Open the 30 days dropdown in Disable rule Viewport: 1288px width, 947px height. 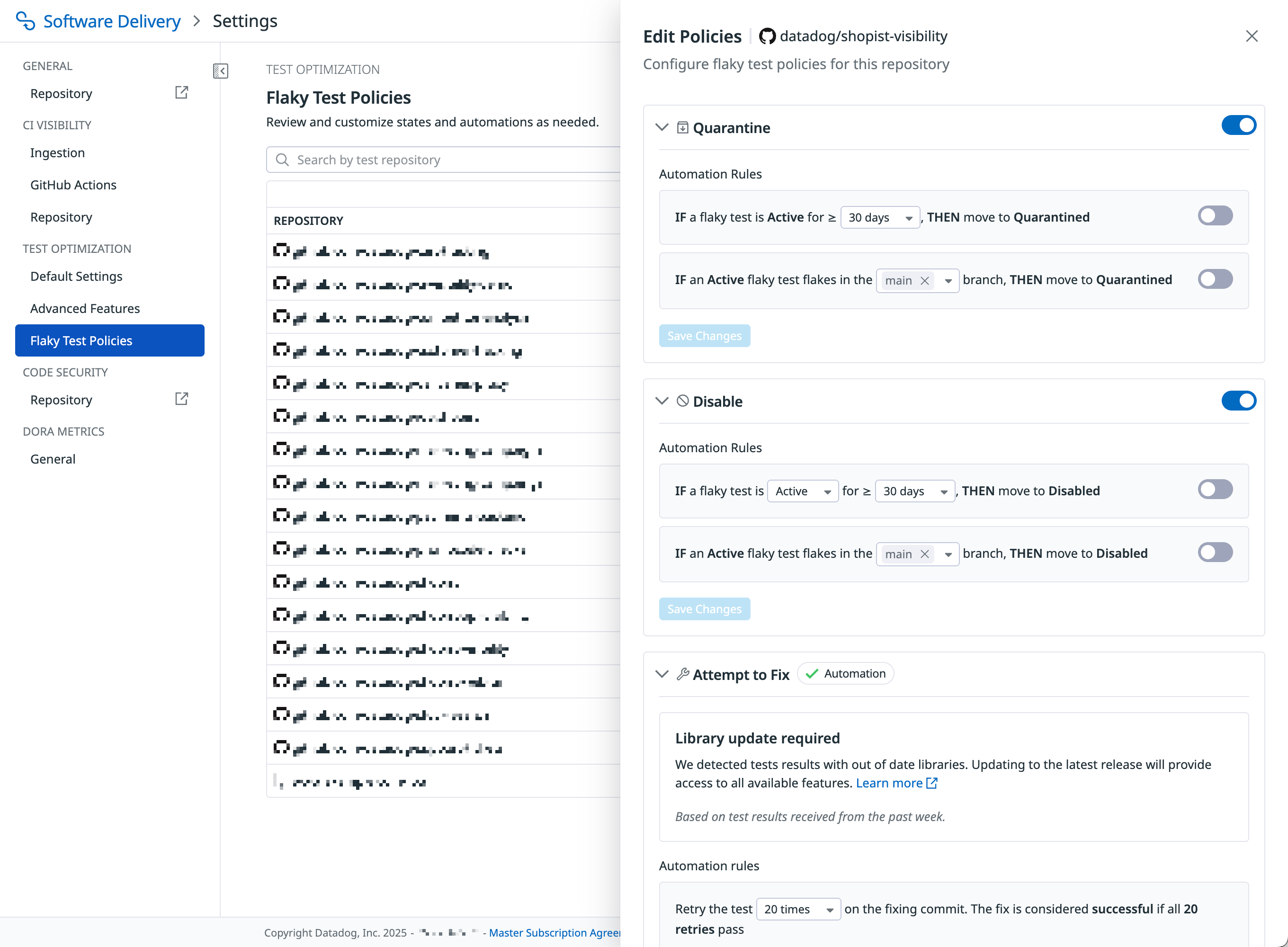click(915, 491)
